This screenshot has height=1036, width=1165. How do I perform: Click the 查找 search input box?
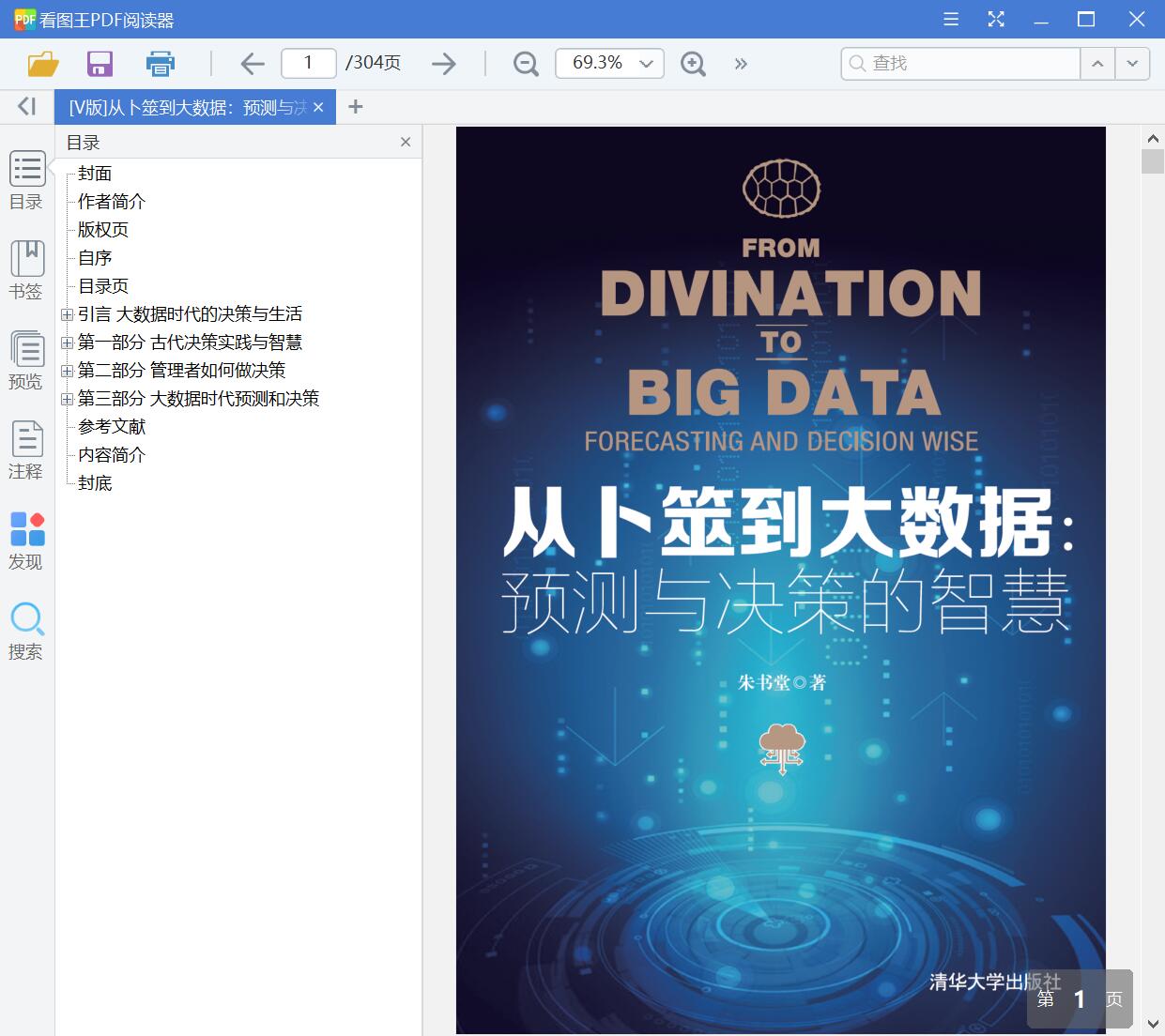click(959, 64)
